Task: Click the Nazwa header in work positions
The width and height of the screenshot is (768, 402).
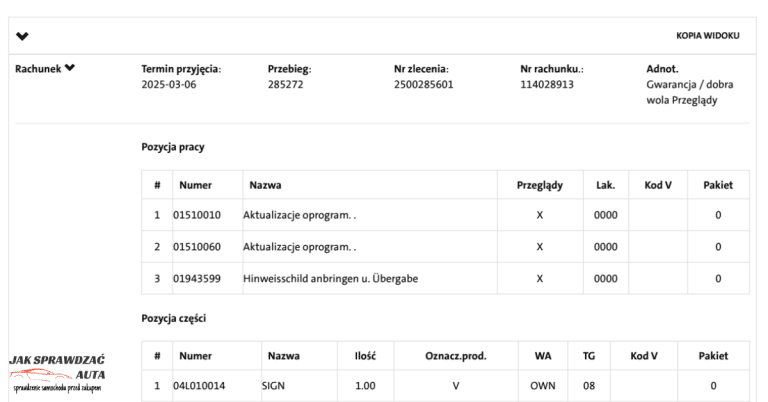Action: click(265, 185)
